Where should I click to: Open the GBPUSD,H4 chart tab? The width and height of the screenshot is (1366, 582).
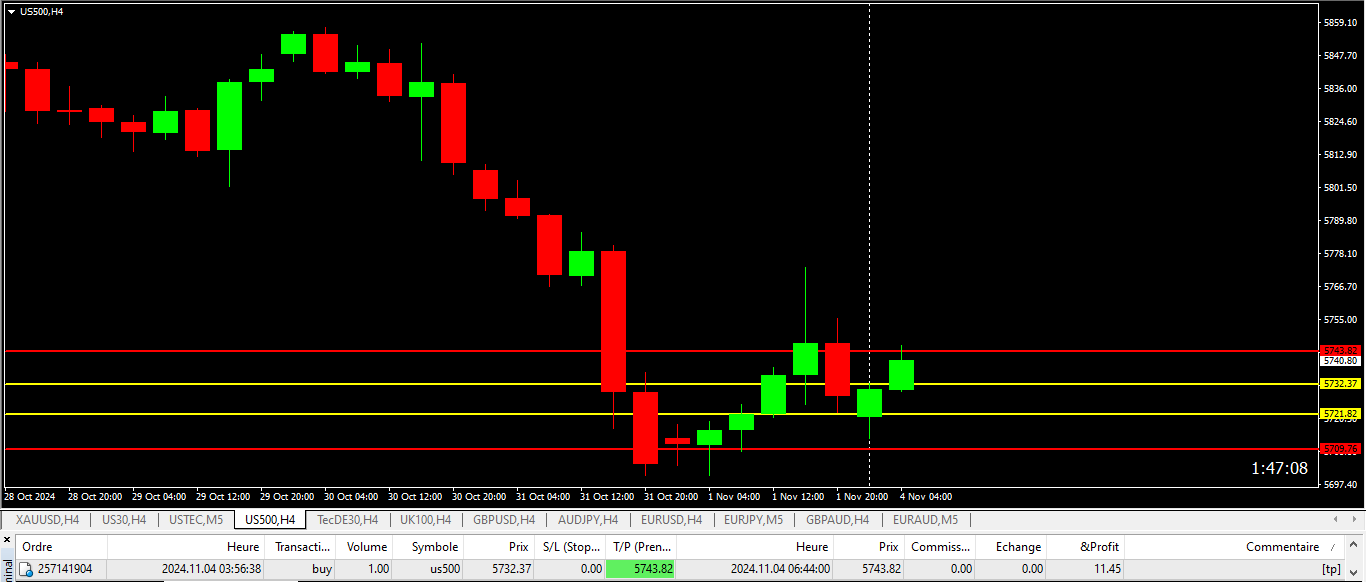pyautogui.click(x=504, y=520)
